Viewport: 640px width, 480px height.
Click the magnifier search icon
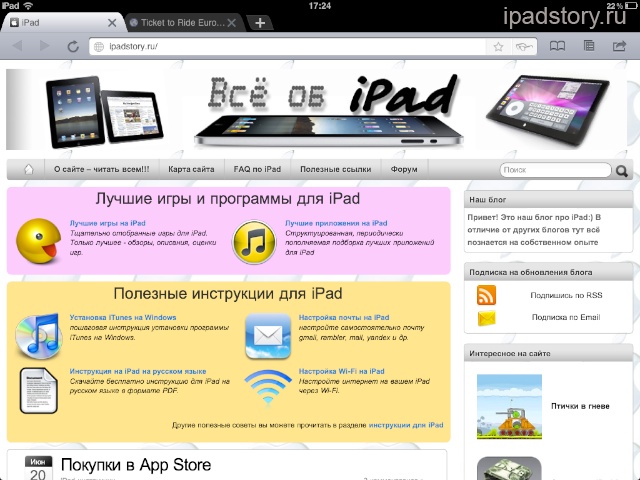pos(622,171)
